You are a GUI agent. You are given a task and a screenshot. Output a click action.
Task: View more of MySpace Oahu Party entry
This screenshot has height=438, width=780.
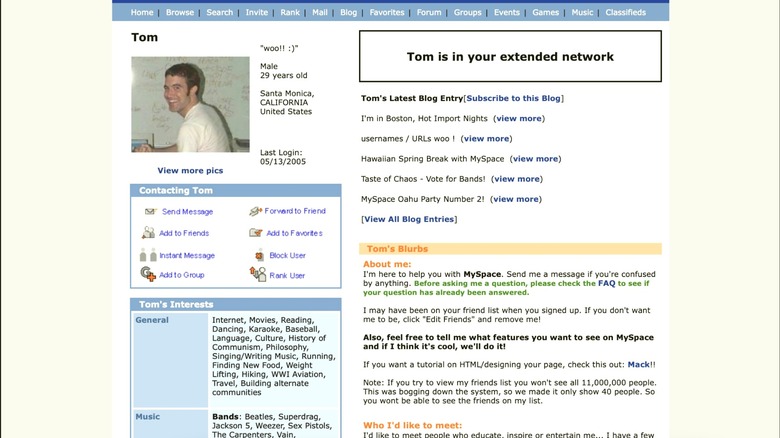(x=516, y=199)
